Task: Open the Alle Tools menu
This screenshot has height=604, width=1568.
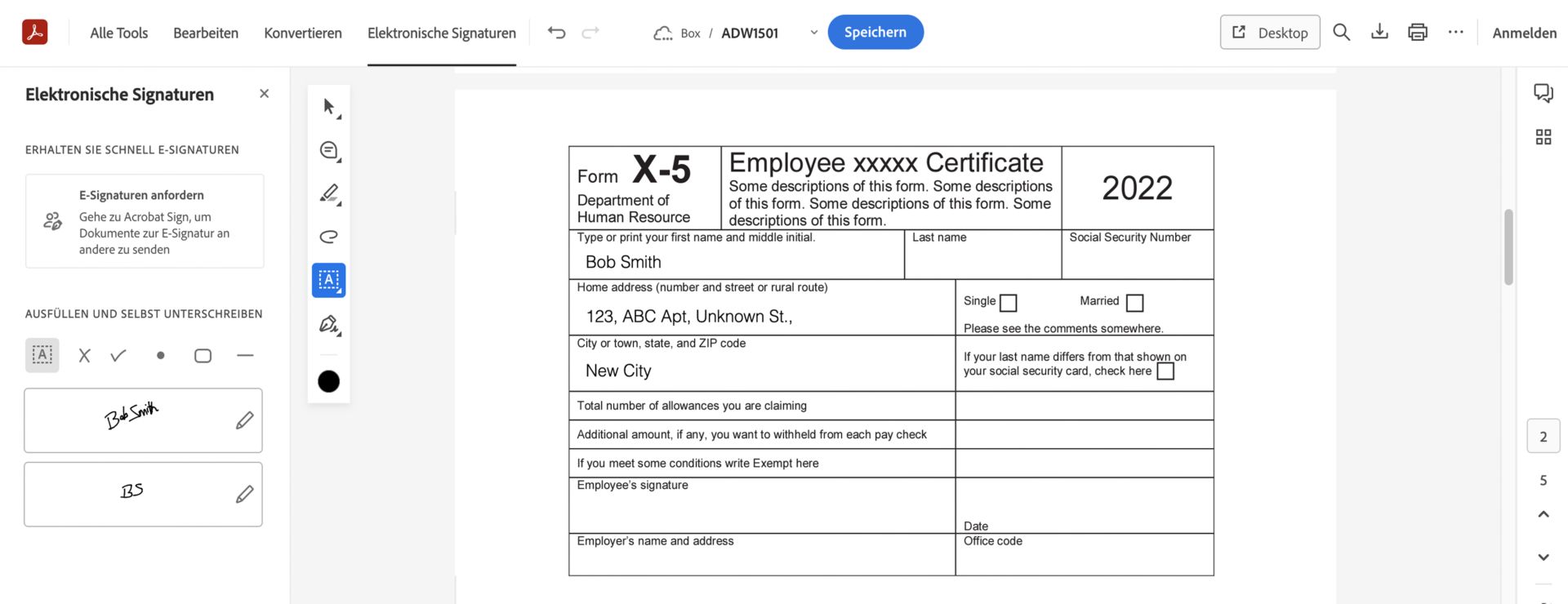Action: (x=119, y=33)
